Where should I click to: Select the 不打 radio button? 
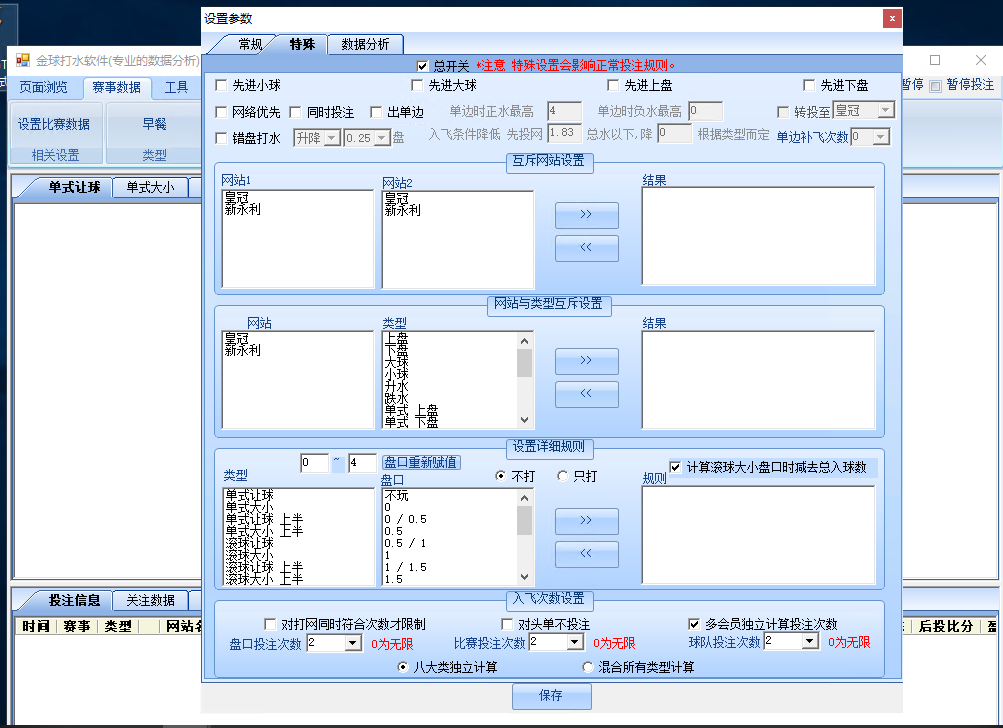coord(500,476)
